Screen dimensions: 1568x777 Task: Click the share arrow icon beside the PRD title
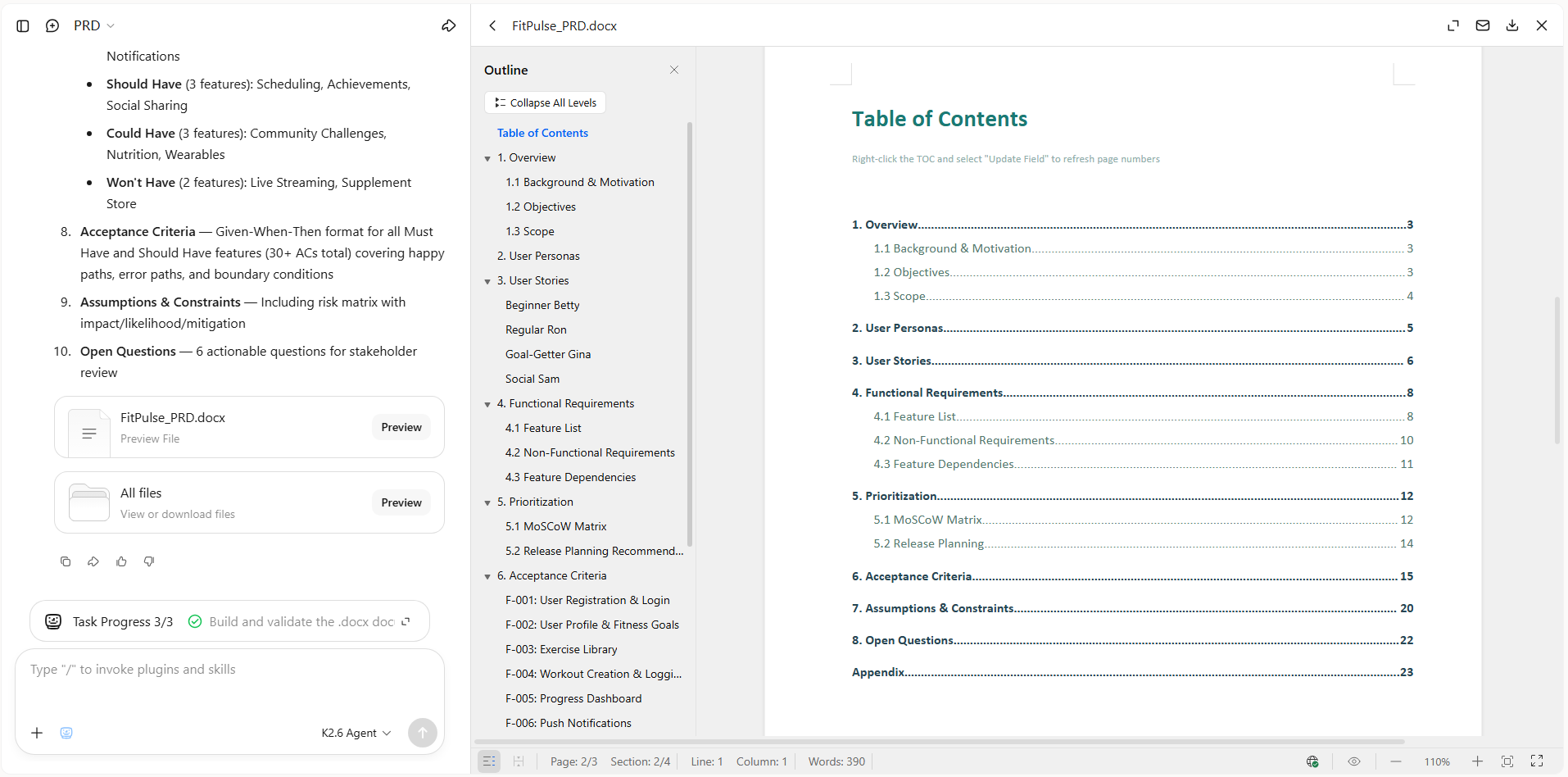pyautogui.click(x=449, y=26)
